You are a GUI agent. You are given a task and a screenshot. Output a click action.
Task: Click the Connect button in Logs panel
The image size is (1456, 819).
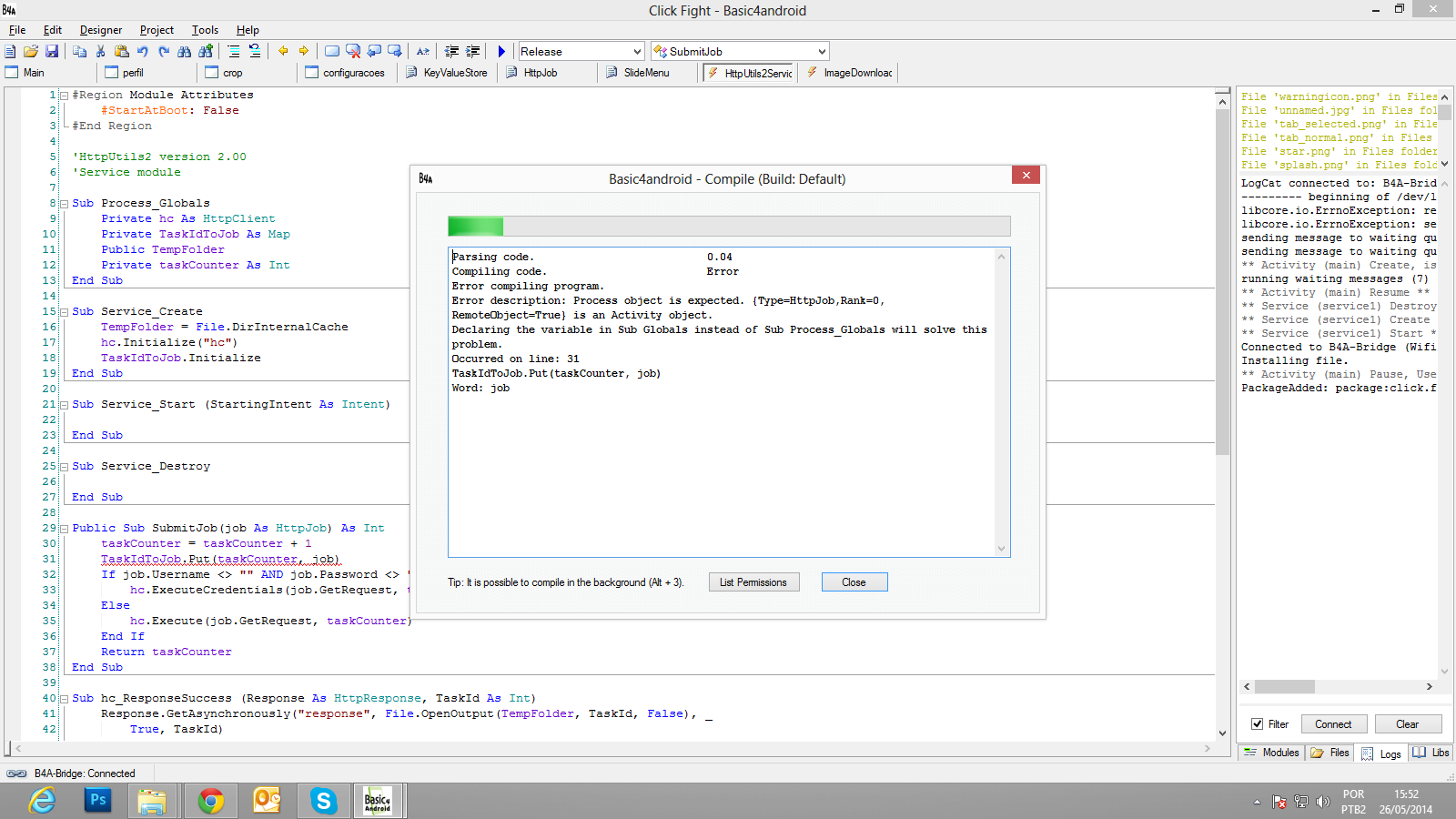[1334, 724]
